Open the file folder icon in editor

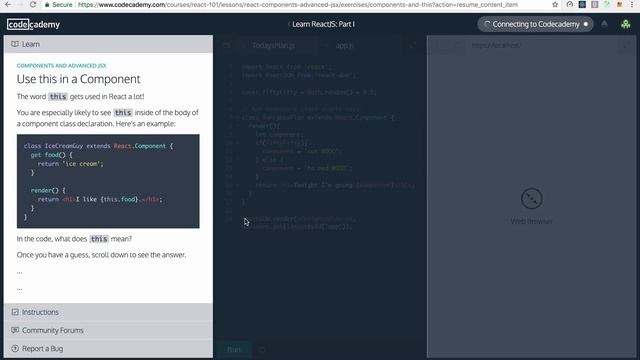227,45
